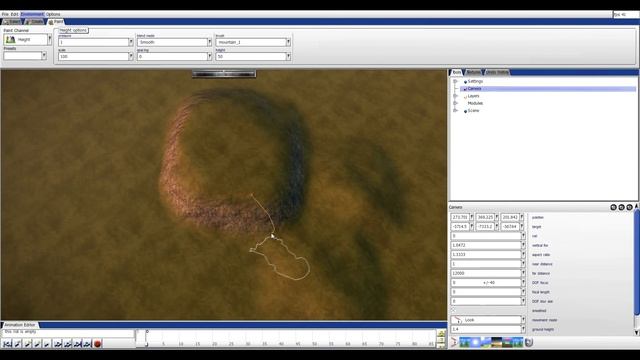Expand the Settings tree node
Screen dimensions: 640x360
pyautogui.click(x=455, y=81)
